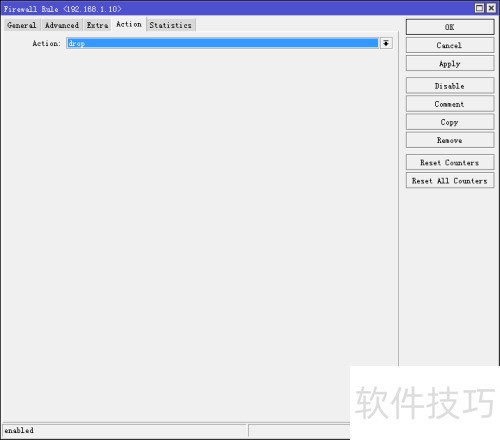The width and height of the screenshot is (500, 440).
Task: Copy the firewall rule
Action: [450, 122]
